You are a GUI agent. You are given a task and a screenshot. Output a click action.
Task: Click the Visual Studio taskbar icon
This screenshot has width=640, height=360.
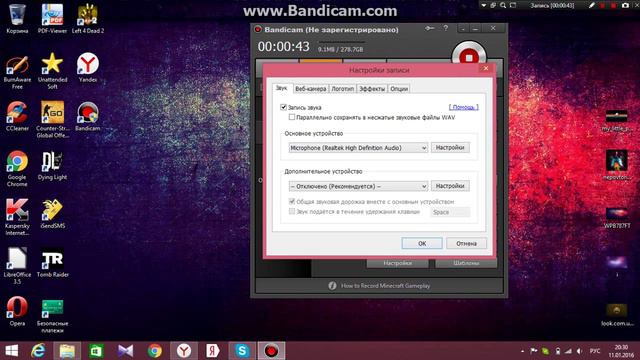(x=126, y=351)
